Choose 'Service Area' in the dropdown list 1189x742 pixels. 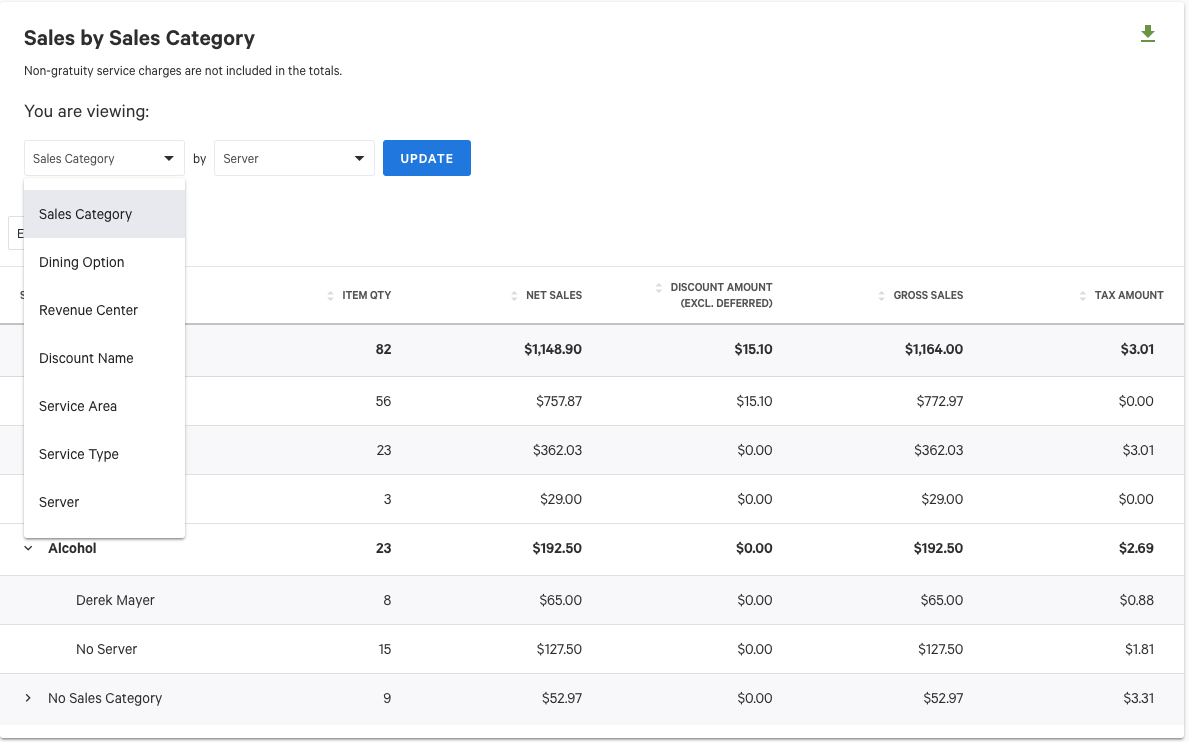click(78, 406)
